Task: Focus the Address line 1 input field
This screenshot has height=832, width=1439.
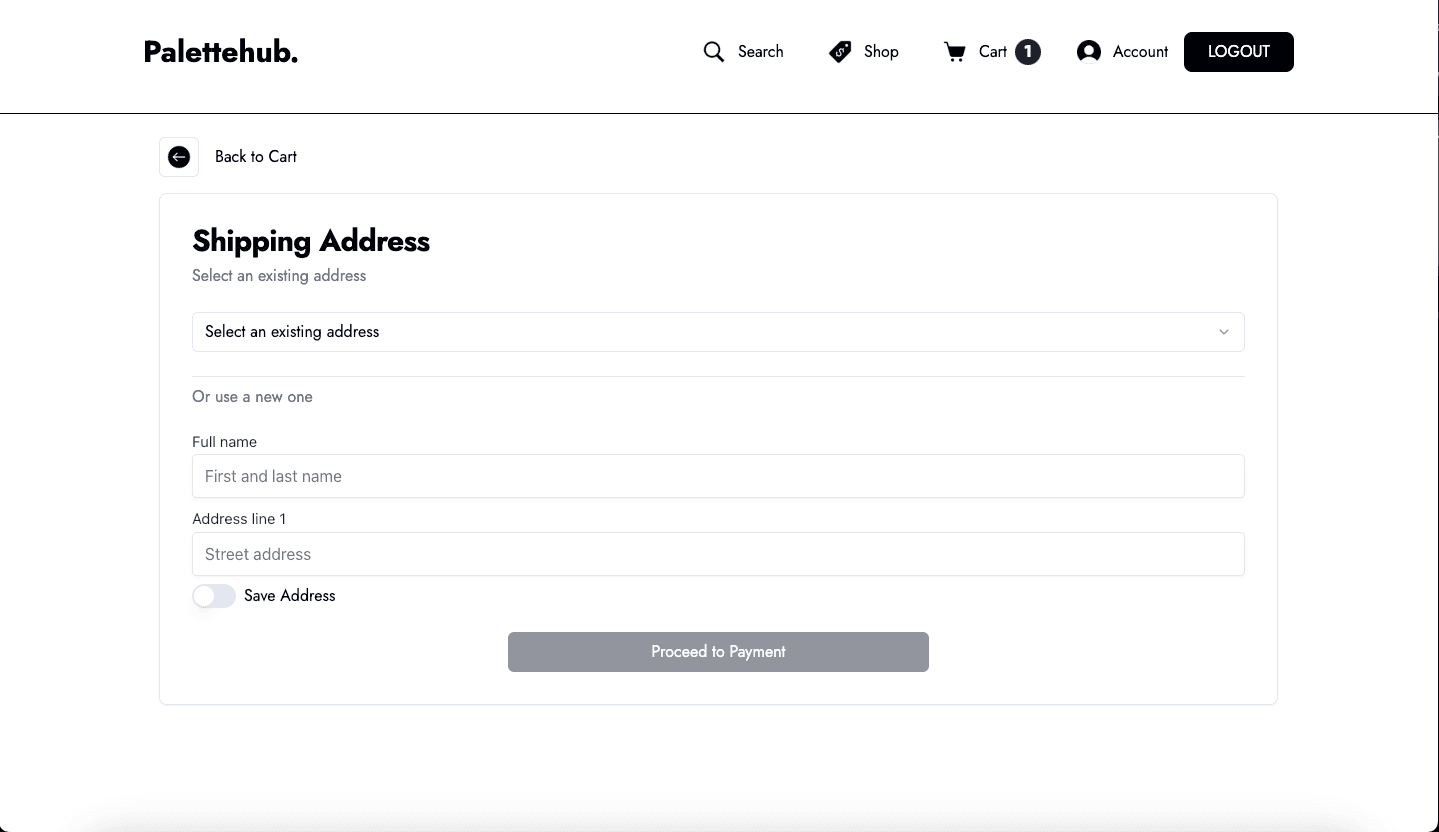Action: (718, 554)
